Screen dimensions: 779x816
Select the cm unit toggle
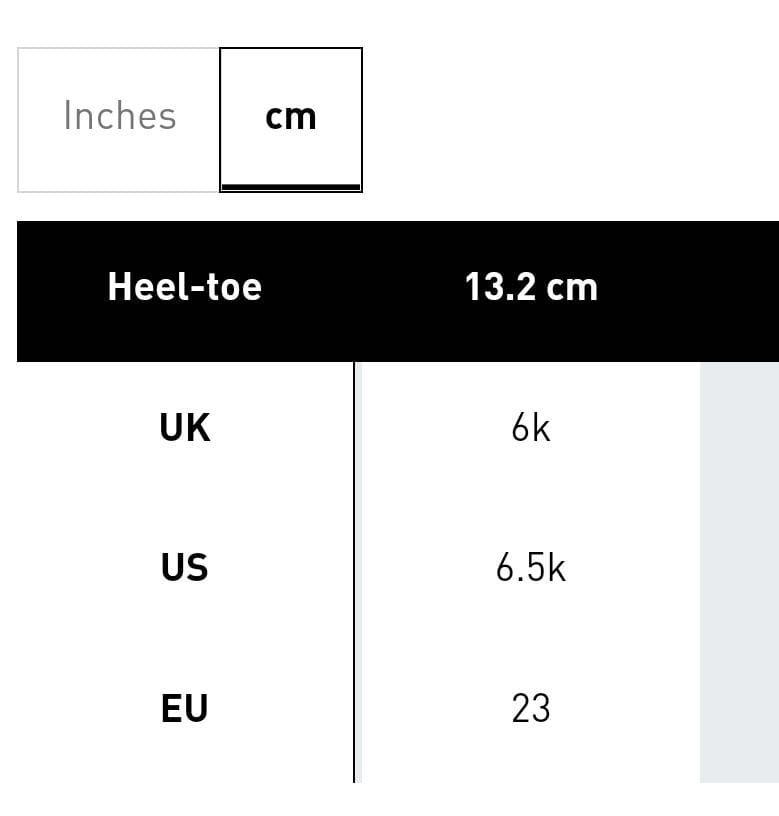pos(291,120)
